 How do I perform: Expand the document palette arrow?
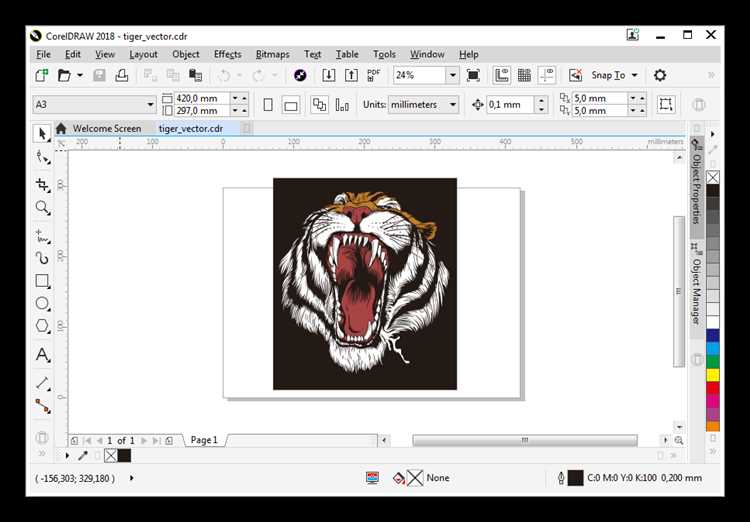(x=67, y=455)
